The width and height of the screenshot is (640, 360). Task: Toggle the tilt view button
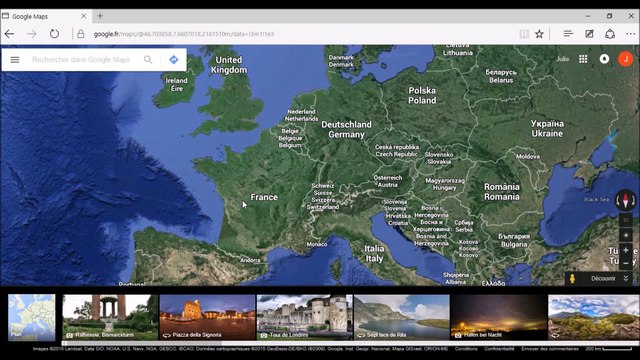626,220
